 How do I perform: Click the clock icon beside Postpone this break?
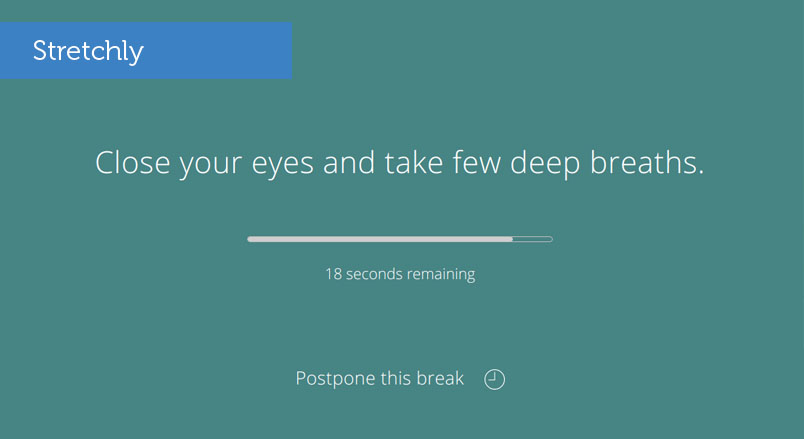494,380
